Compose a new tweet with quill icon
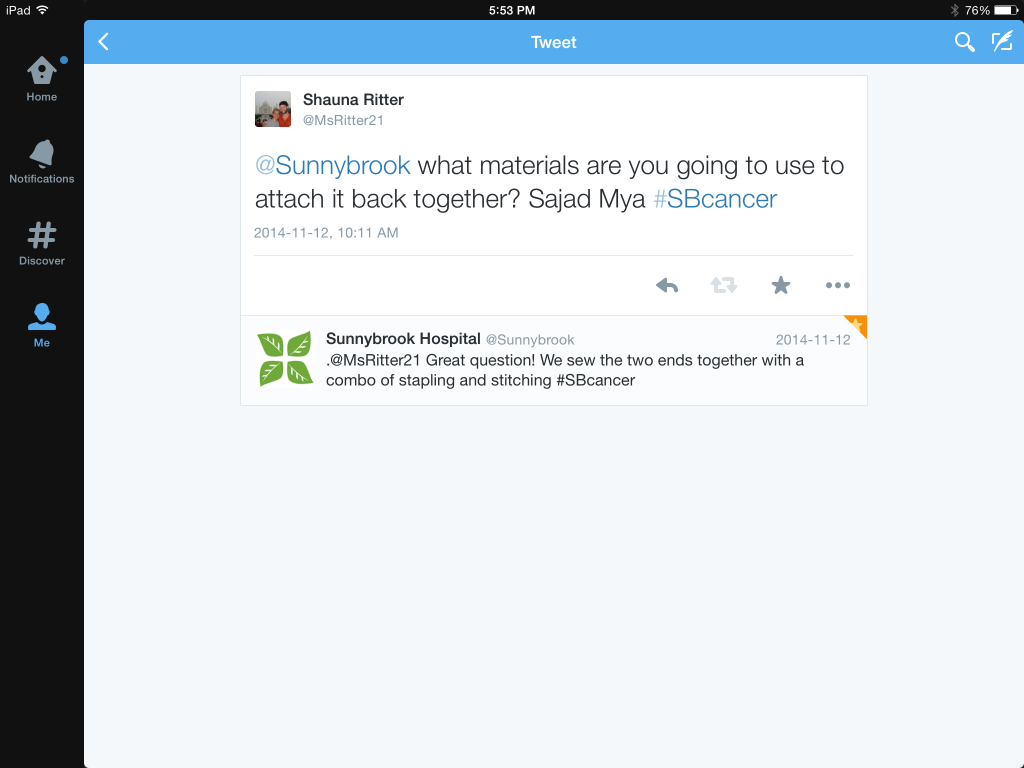 [1002, 42]
